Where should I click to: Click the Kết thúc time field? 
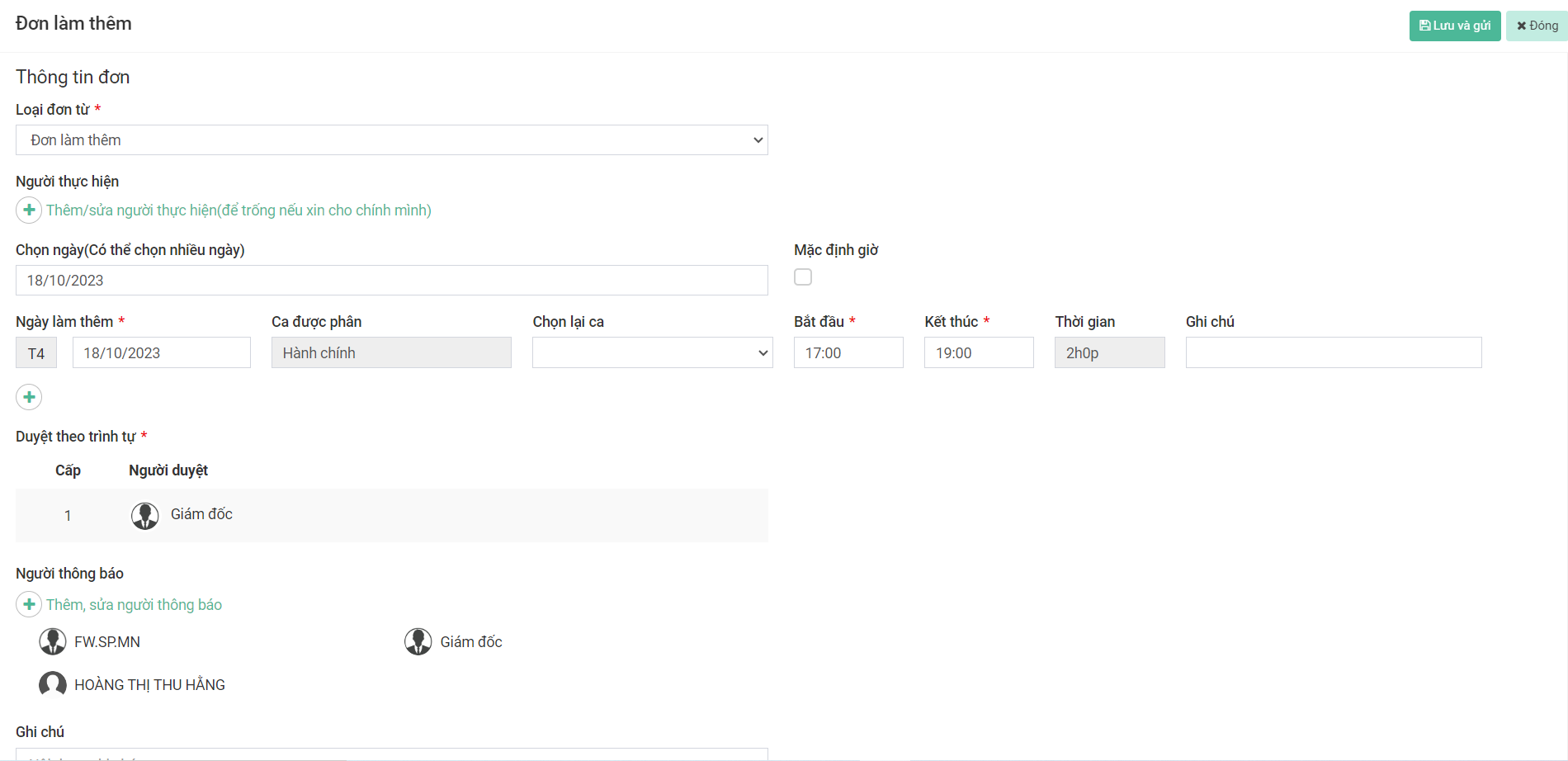point(978,353)
